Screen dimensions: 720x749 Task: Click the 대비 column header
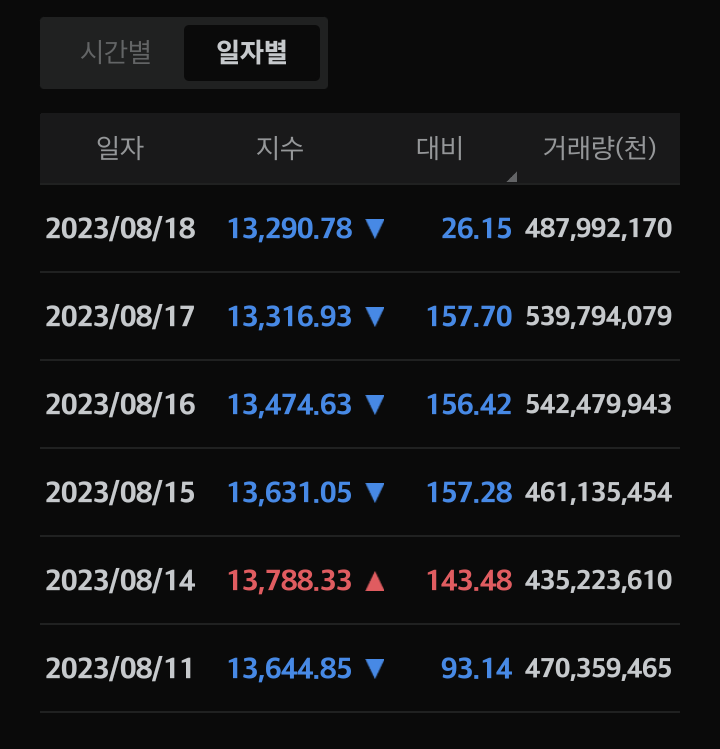coord(440,148)
